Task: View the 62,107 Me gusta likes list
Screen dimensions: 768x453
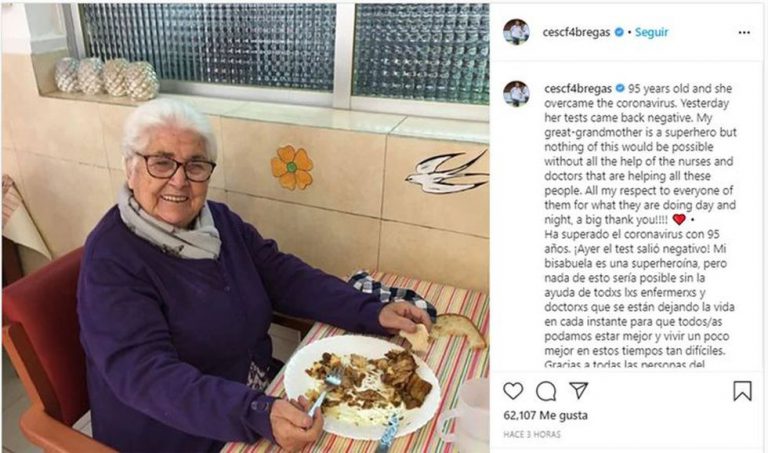Action: (x=546, y=415)
